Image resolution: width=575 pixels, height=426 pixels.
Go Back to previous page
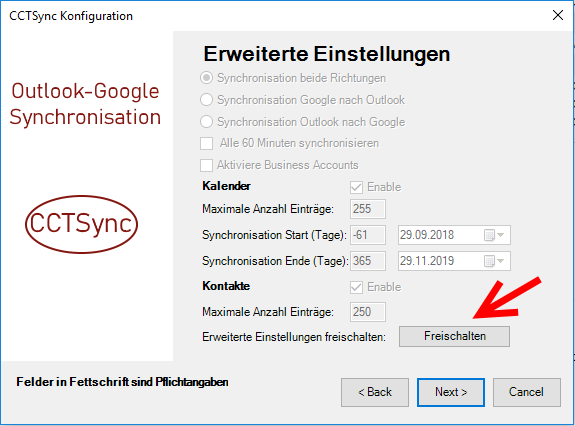pos(375,392)
